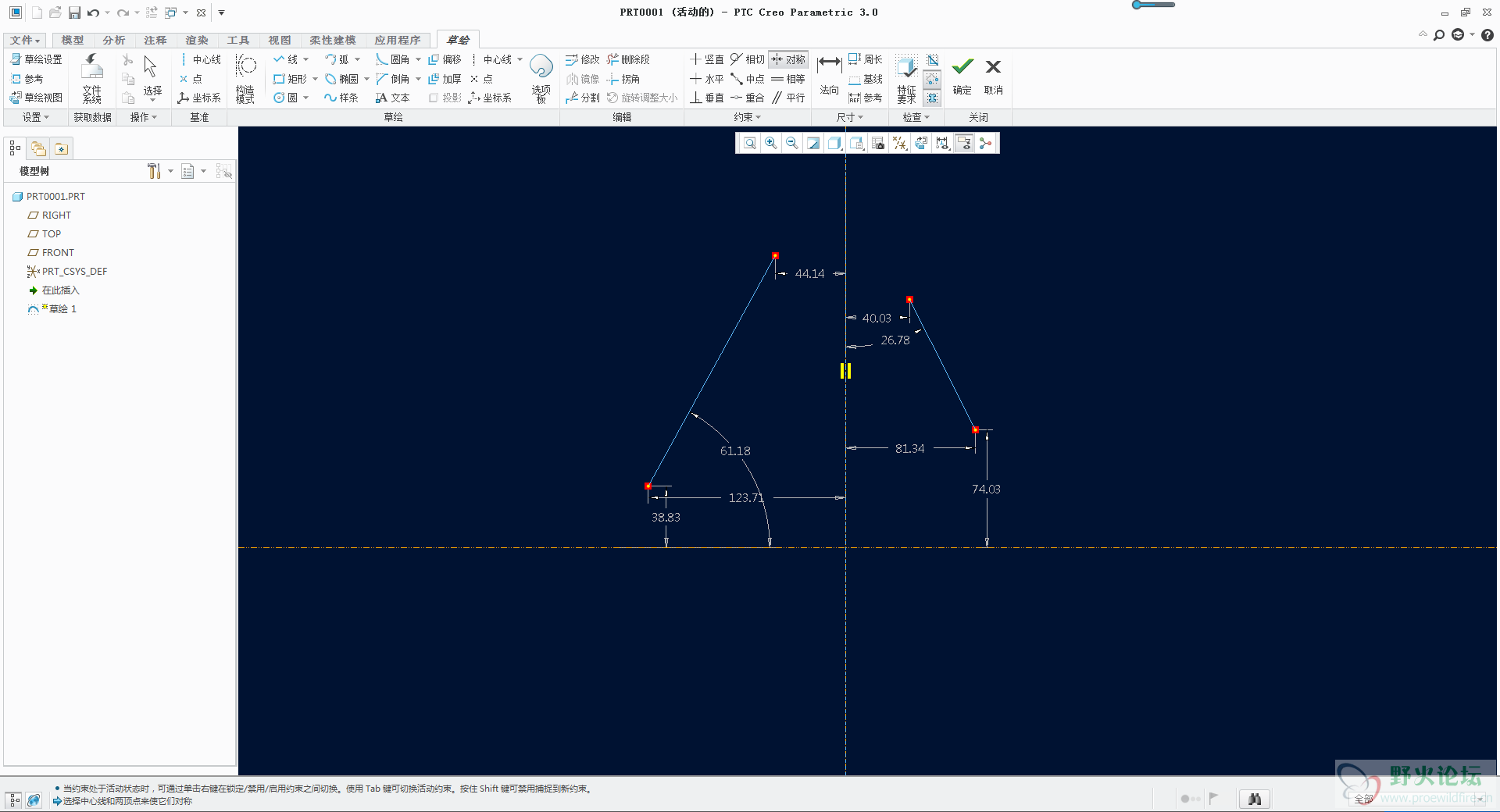
Task: Click the 偏移 offset tool
Action: point(445,59)
